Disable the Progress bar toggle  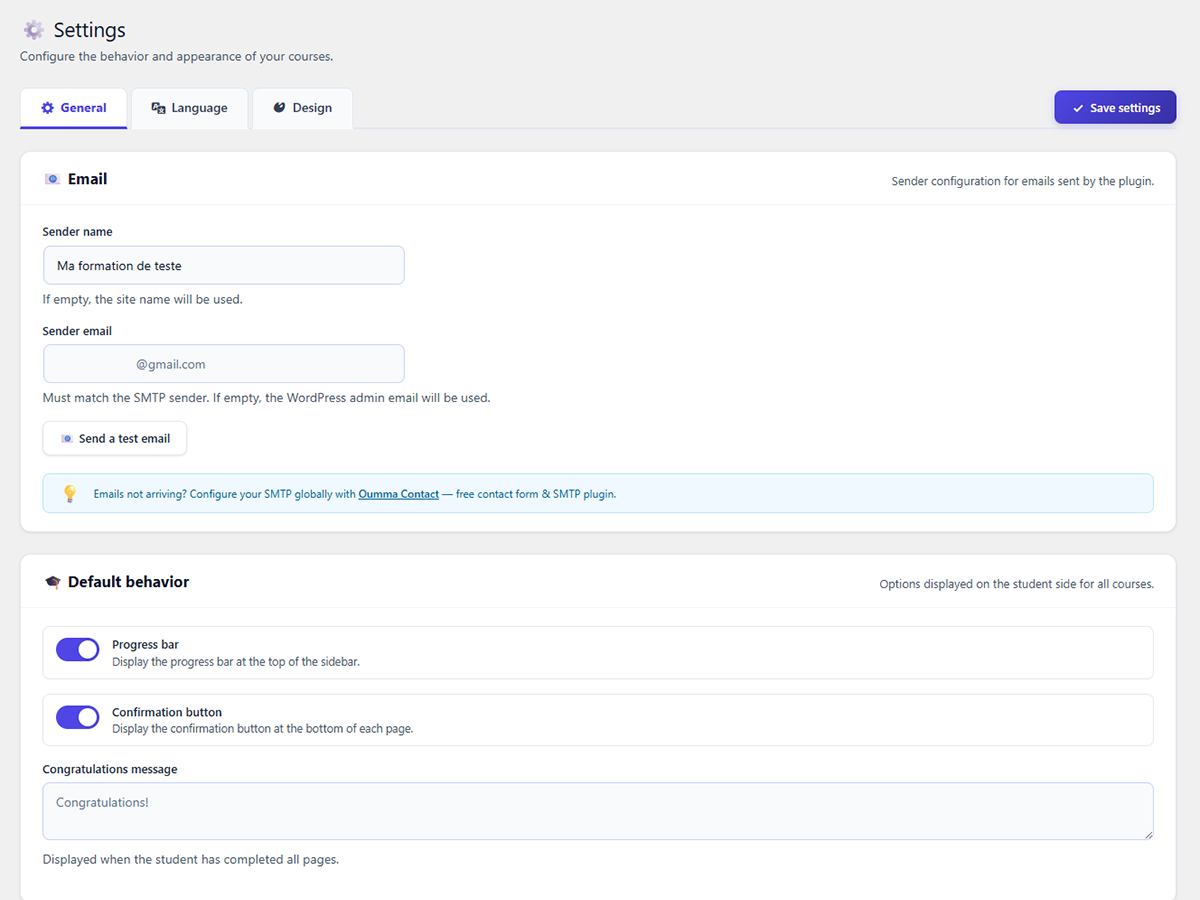tap(78, 650)
